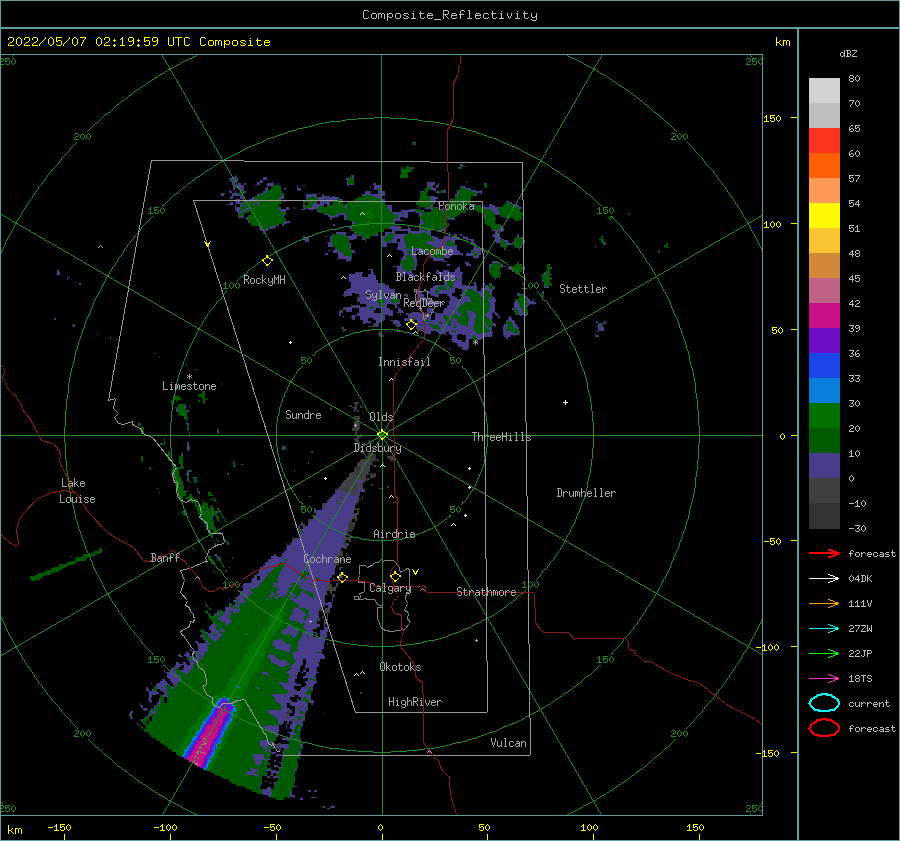Click the yellow diamond marker above Calgary

pos(395,576)
